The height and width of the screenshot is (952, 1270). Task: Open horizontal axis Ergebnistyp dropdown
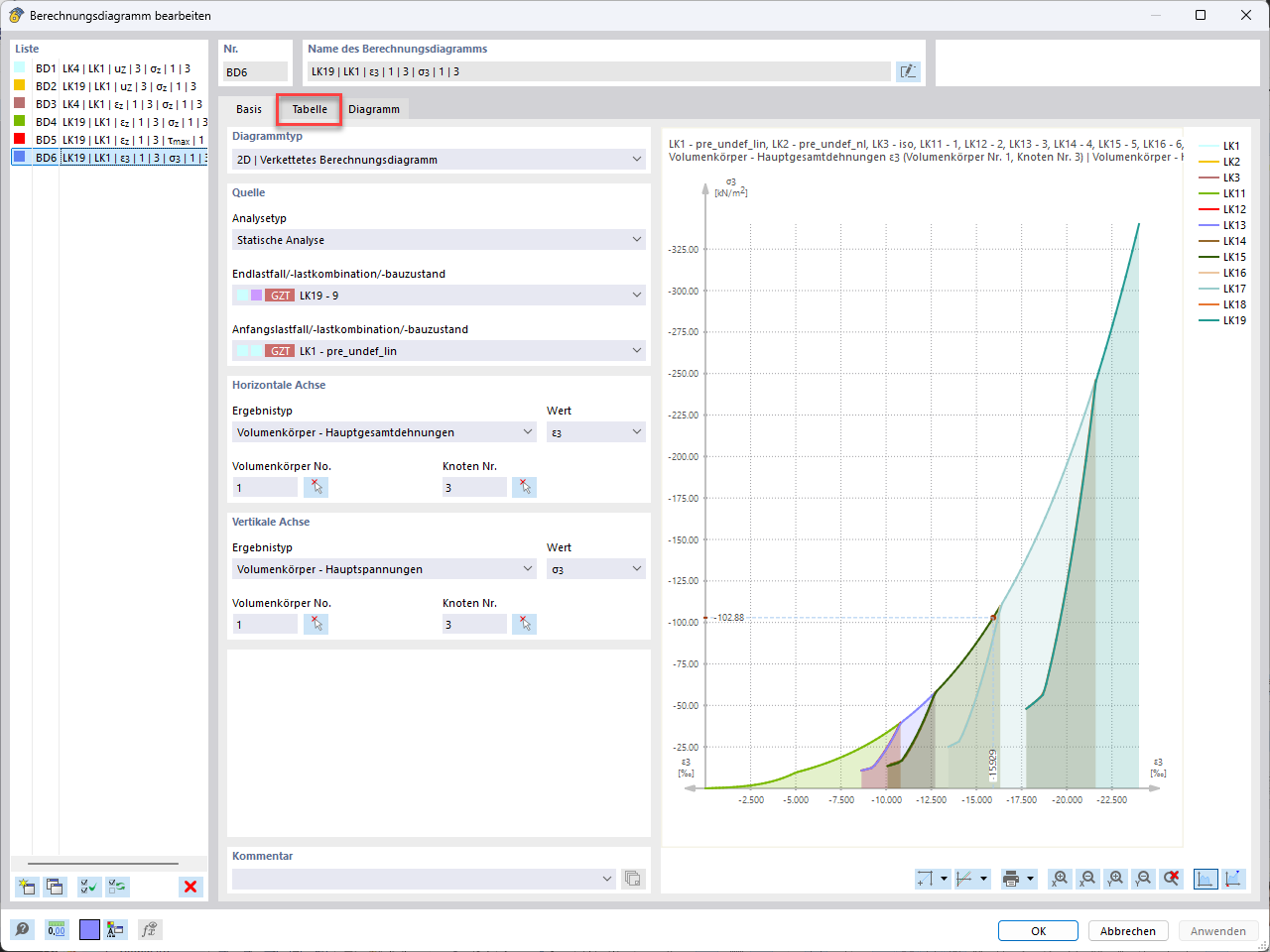point(528,432)
